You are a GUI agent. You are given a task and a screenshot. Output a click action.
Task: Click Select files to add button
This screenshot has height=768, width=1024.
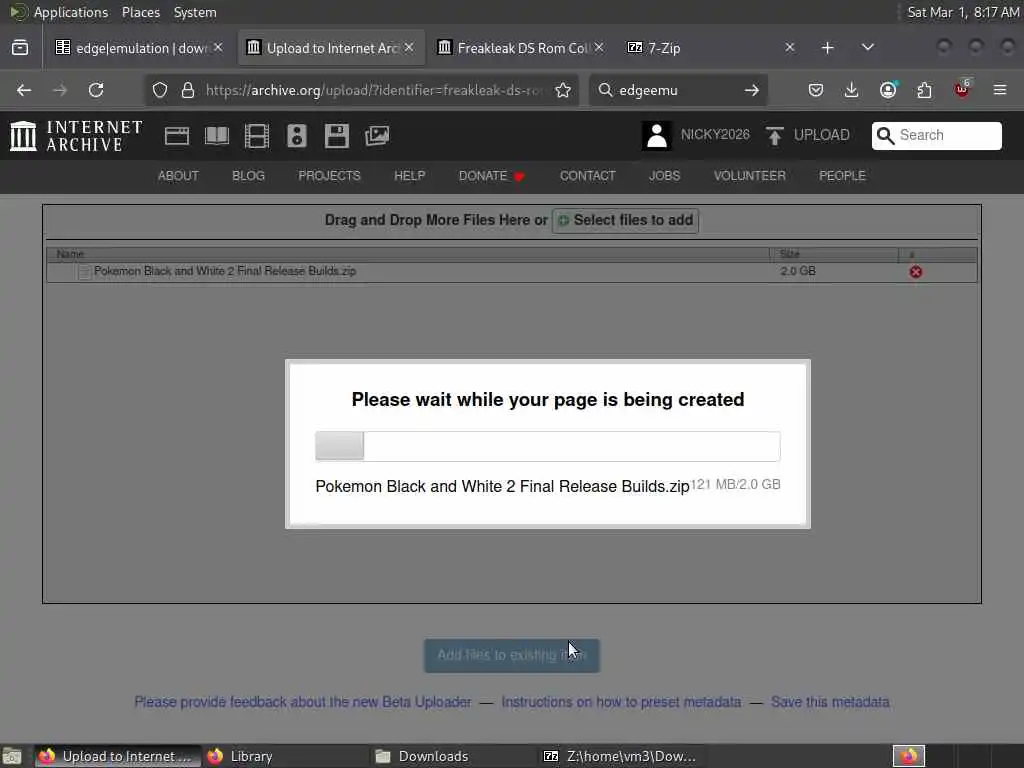coord(626,221)
